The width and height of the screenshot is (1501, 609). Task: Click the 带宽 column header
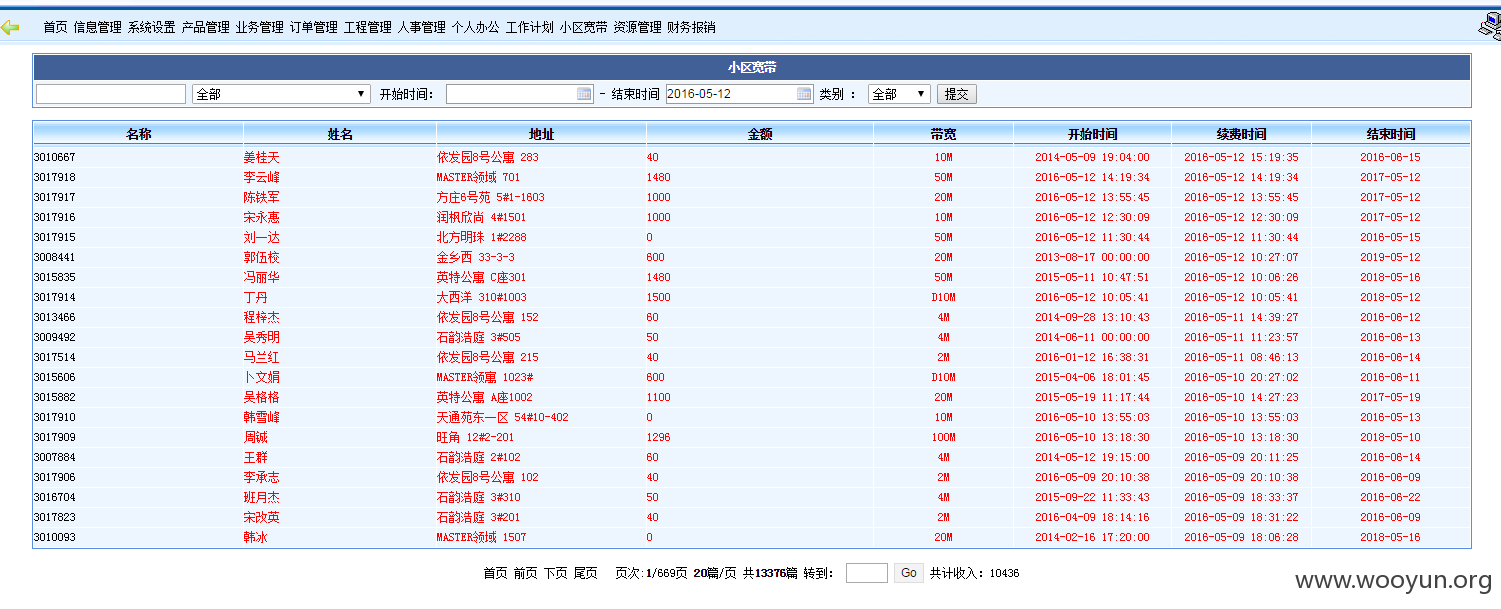coord(943,133)
